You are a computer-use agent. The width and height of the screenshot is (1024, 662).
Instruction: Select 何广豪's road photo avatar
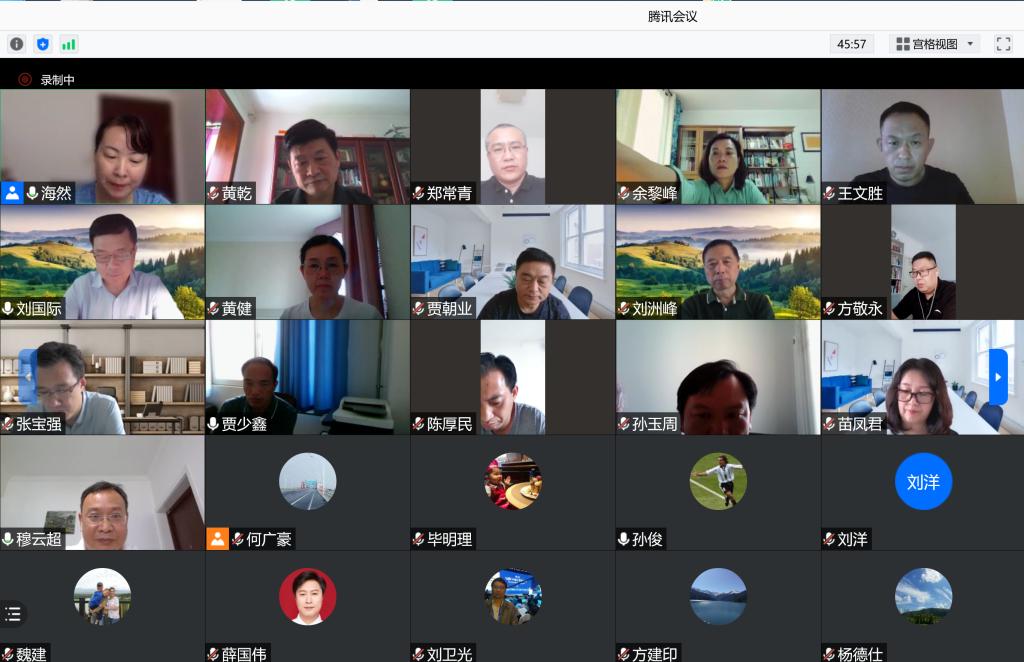(308, 481)
